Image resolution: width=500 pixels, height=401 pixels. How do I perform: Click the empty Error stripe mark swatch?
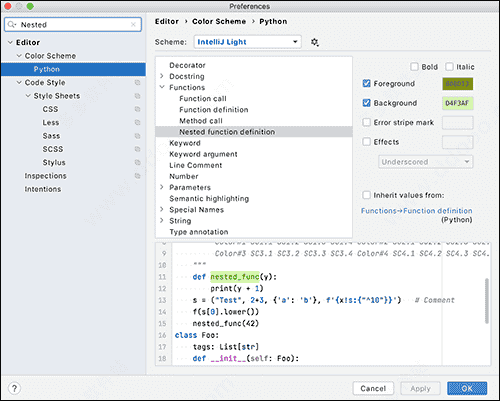[457, 123]
